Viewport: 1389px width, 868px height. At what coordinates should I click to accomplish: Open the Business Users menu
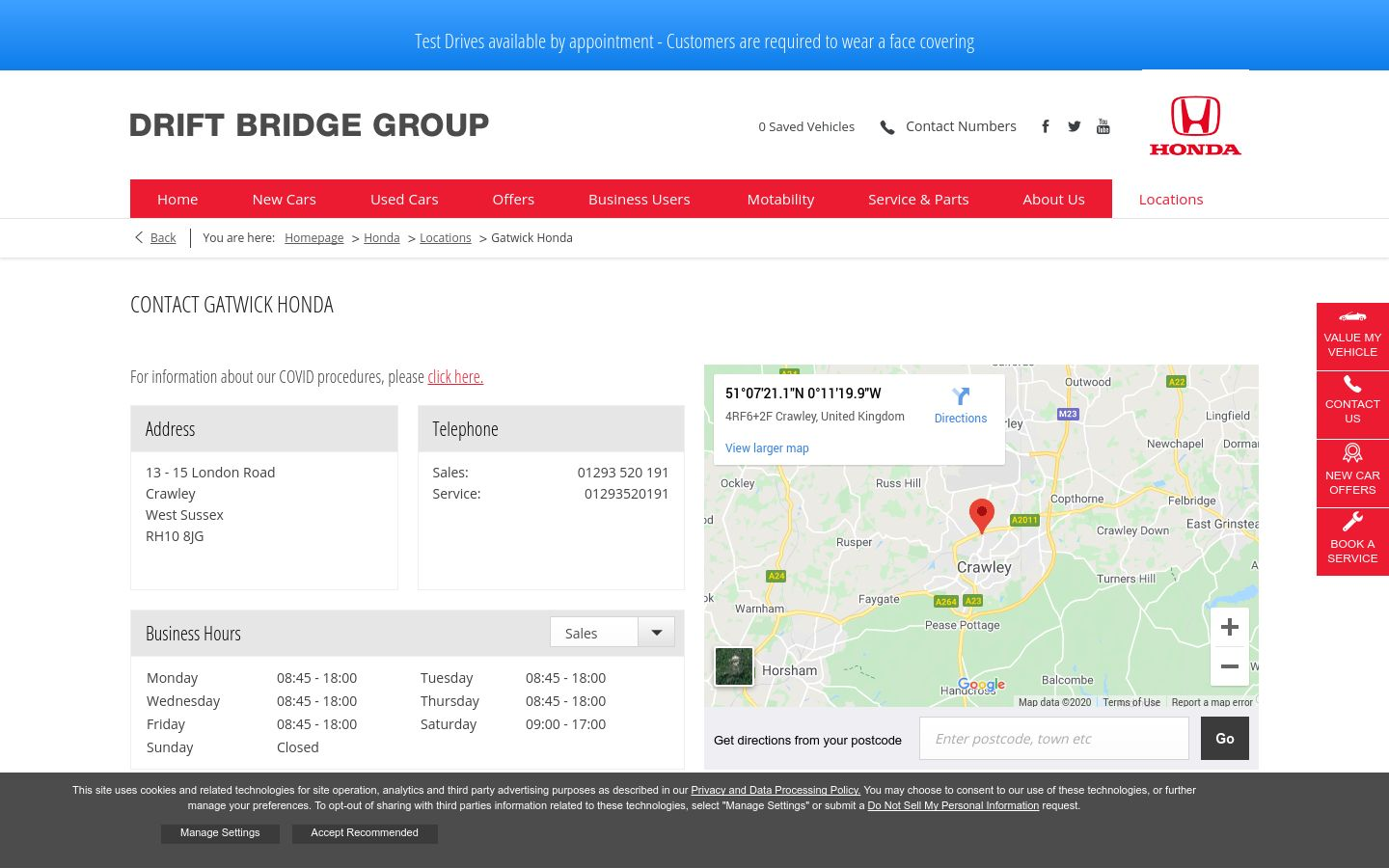click(640, 199)
